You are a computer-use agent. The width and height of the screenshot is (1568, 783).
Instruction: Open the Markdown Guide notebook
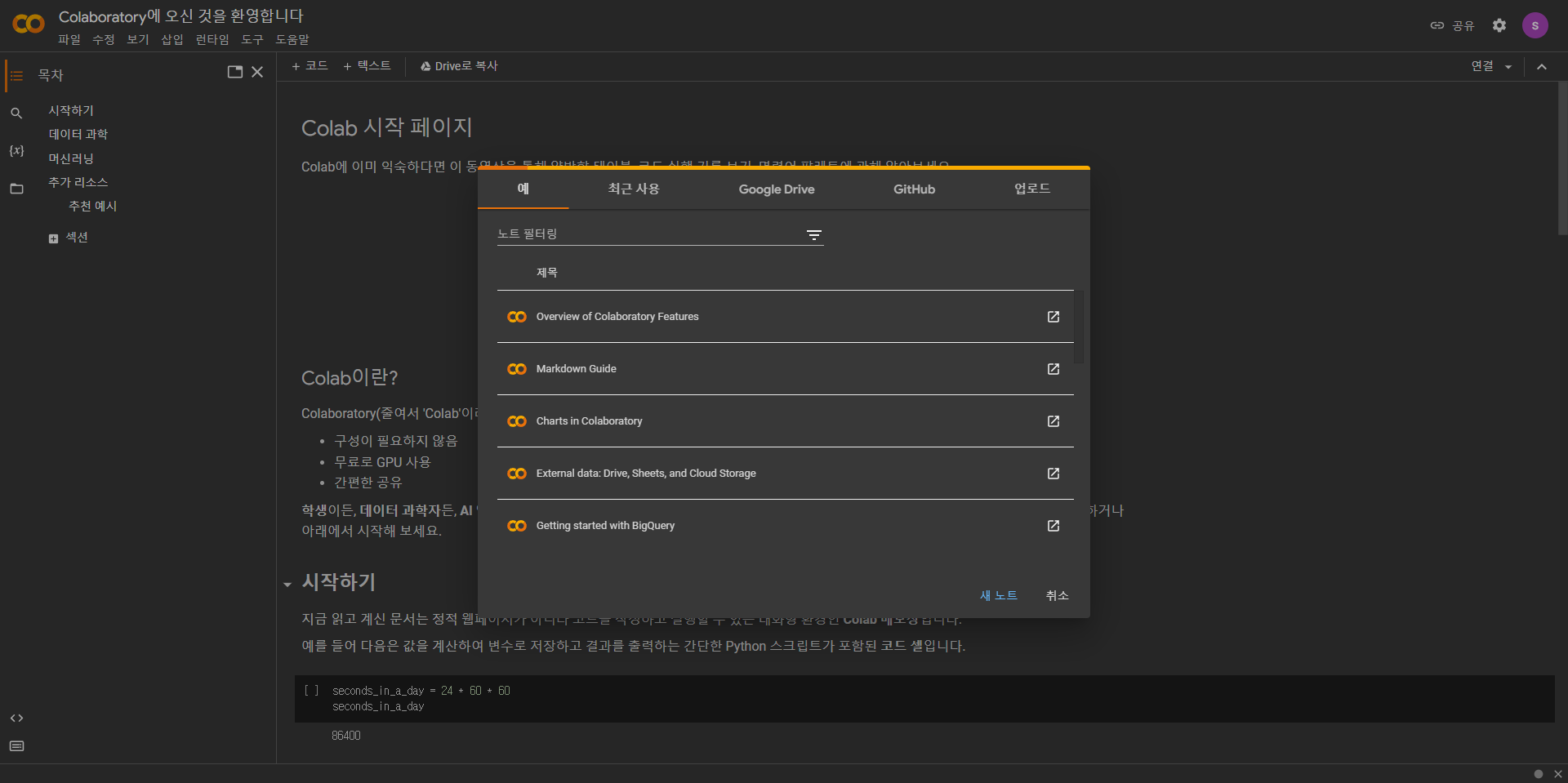577,369
